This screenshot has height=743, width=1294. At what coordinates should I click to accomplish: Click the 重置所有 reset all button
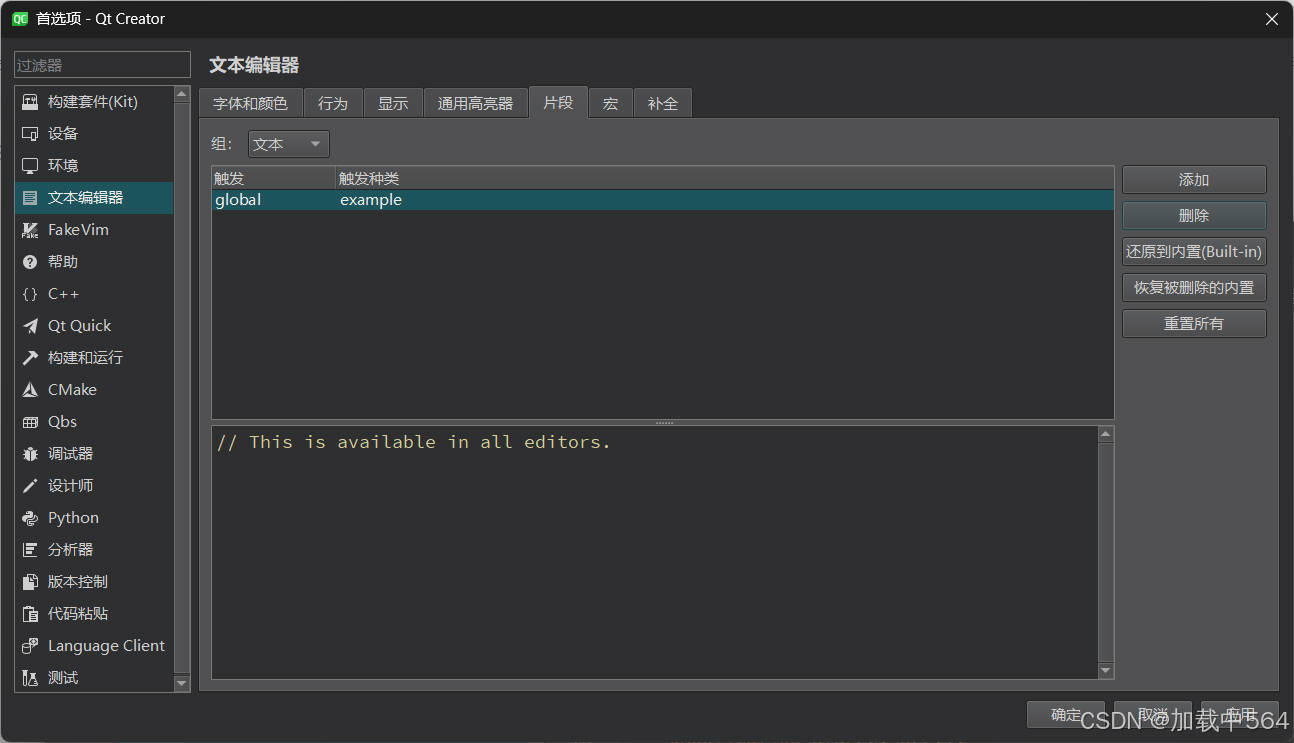[1194, 324]
